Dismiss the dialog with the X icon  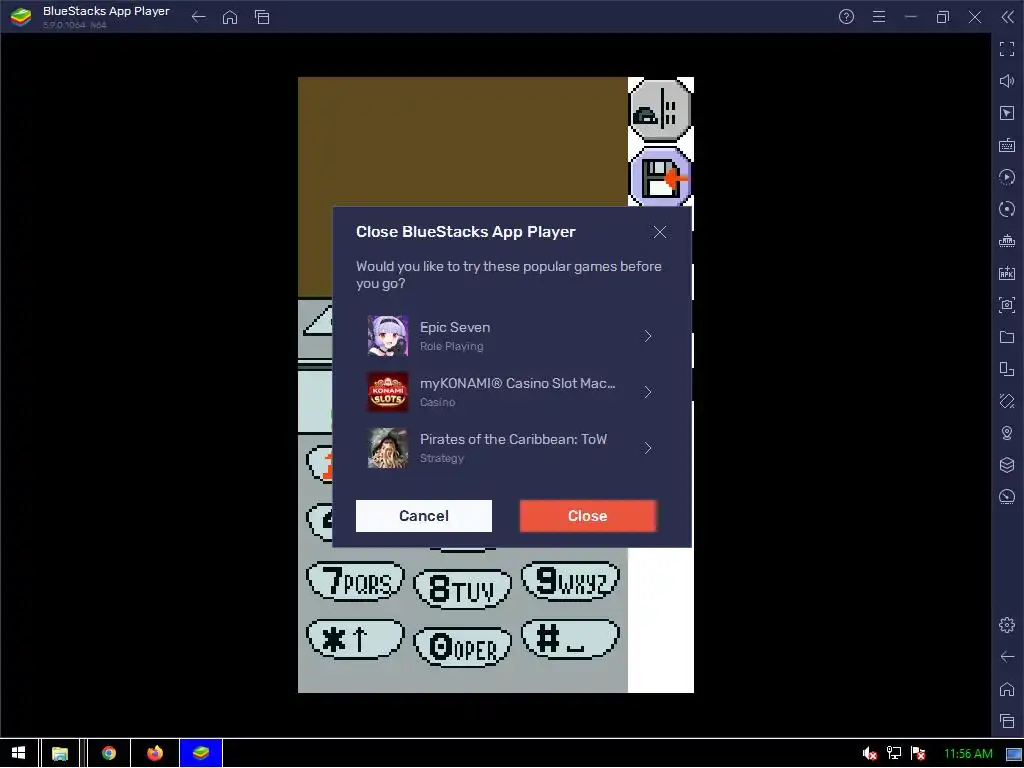click(660, 232)
